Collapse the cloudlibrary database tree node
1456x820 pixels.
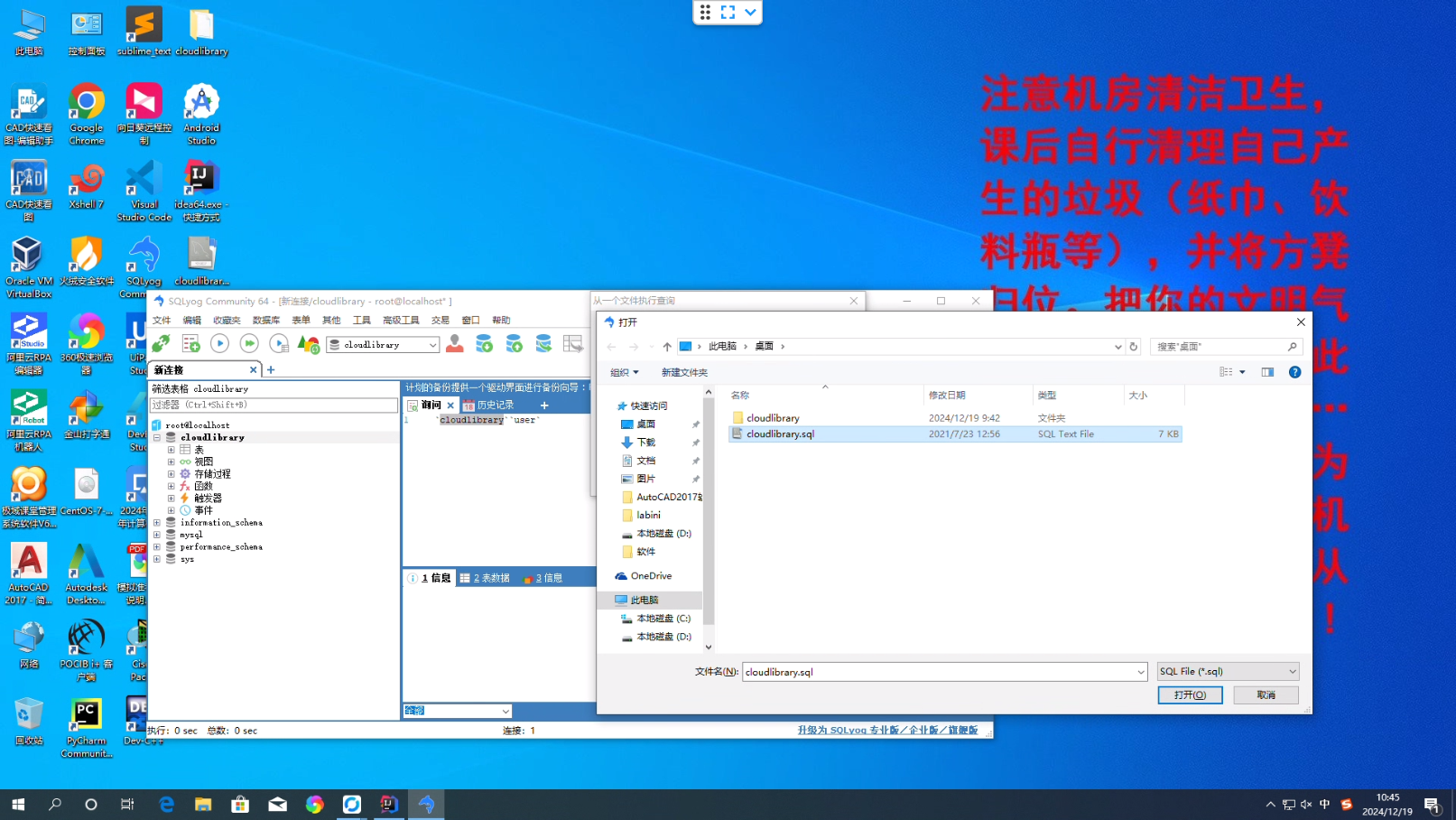[x=157, y=437]
